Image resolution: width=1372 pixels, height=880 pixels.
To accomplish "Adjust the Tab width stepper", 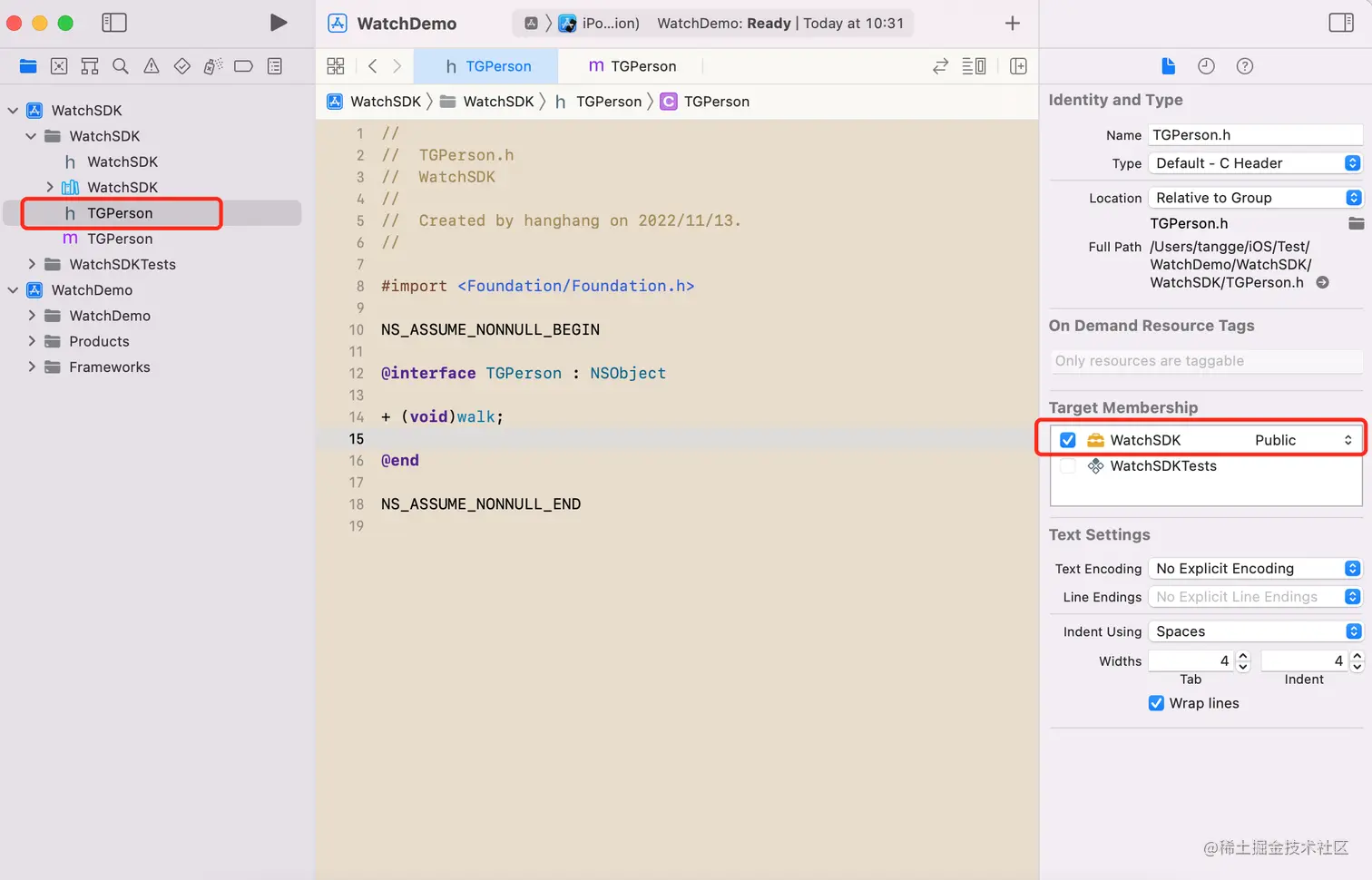I will pos(1243,661).
